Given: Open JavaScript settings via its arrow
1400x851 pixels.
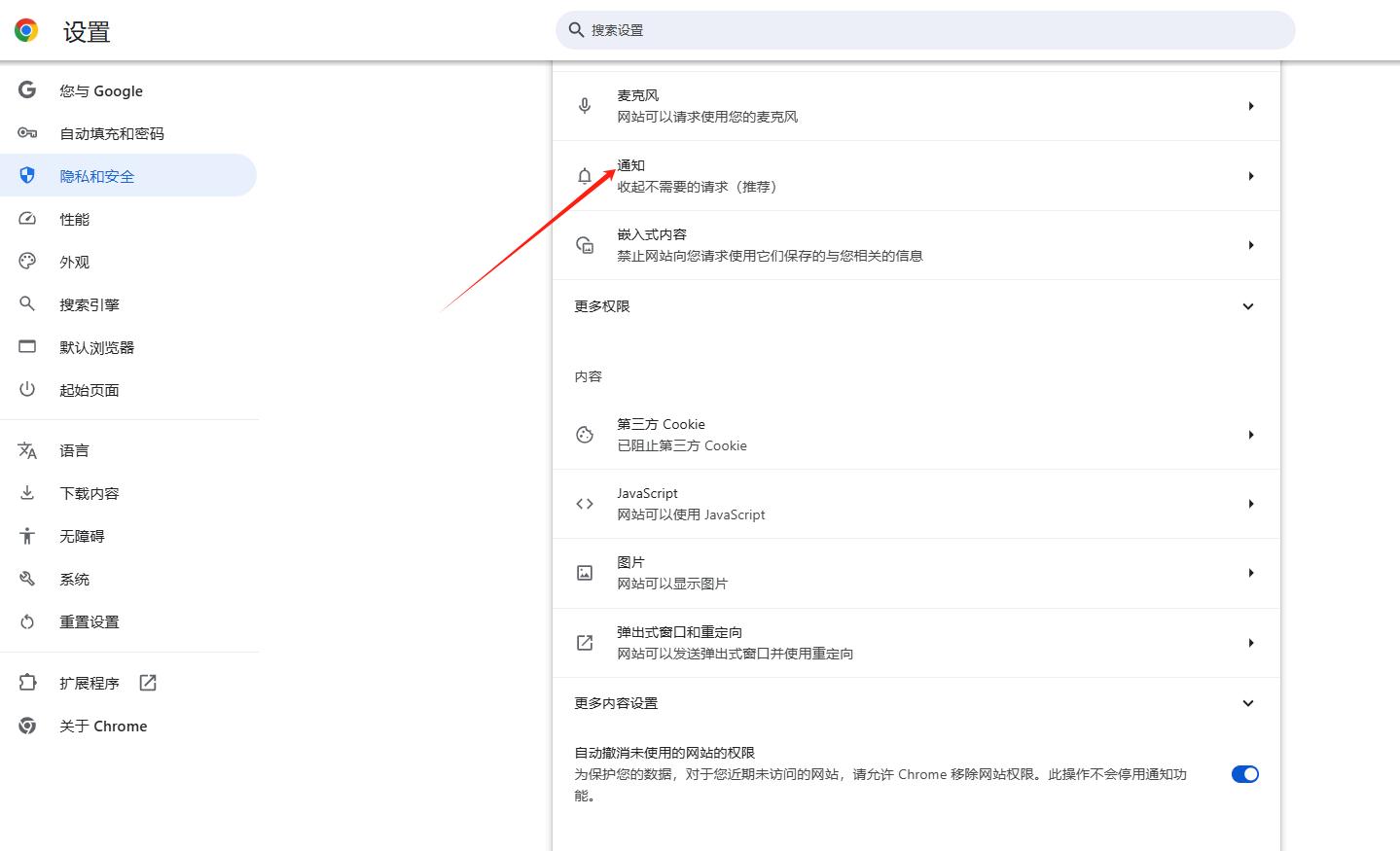Looking at the screenshot, I should [1251, 504].
